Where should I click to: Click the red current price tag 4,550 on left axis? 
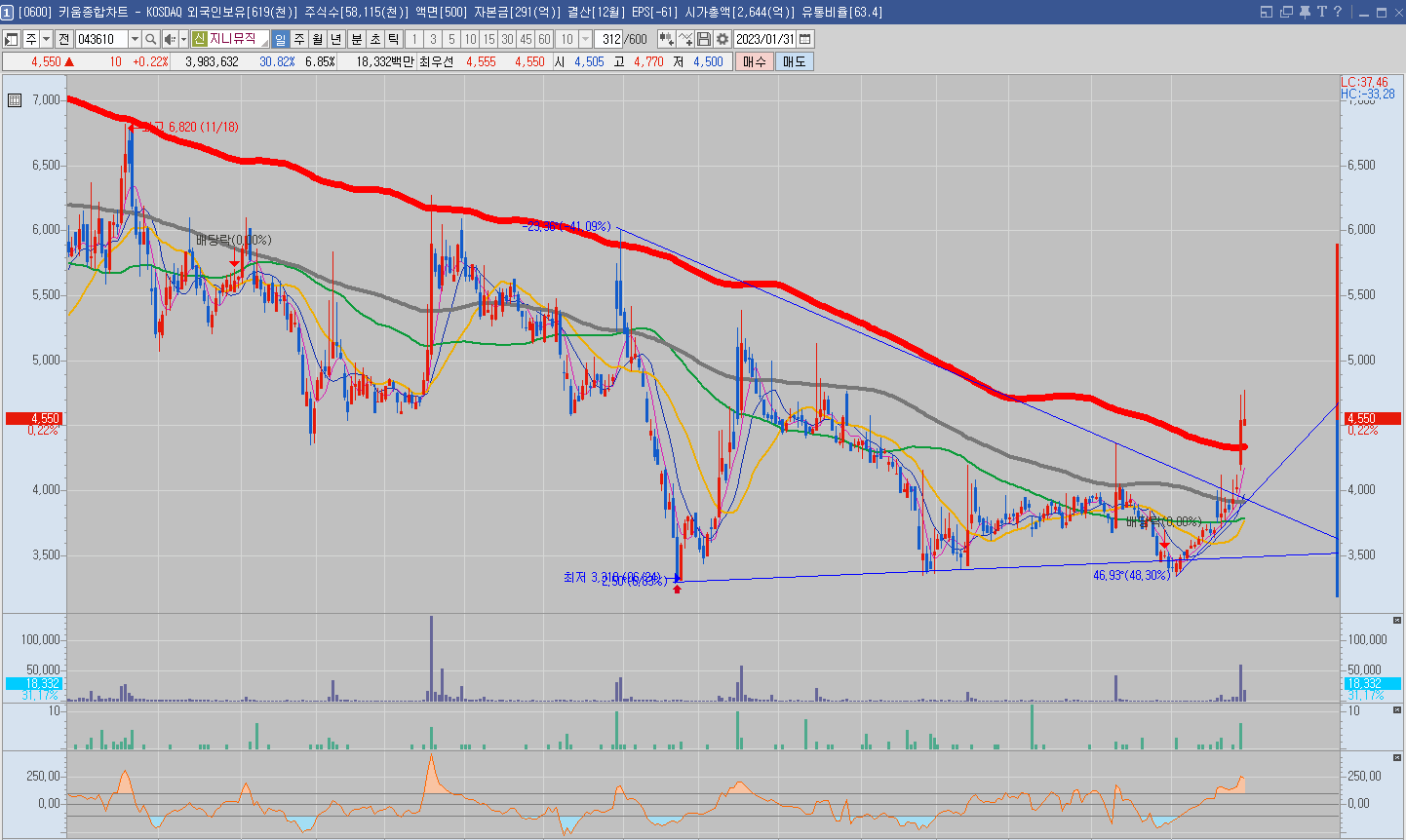pos(34,418)
